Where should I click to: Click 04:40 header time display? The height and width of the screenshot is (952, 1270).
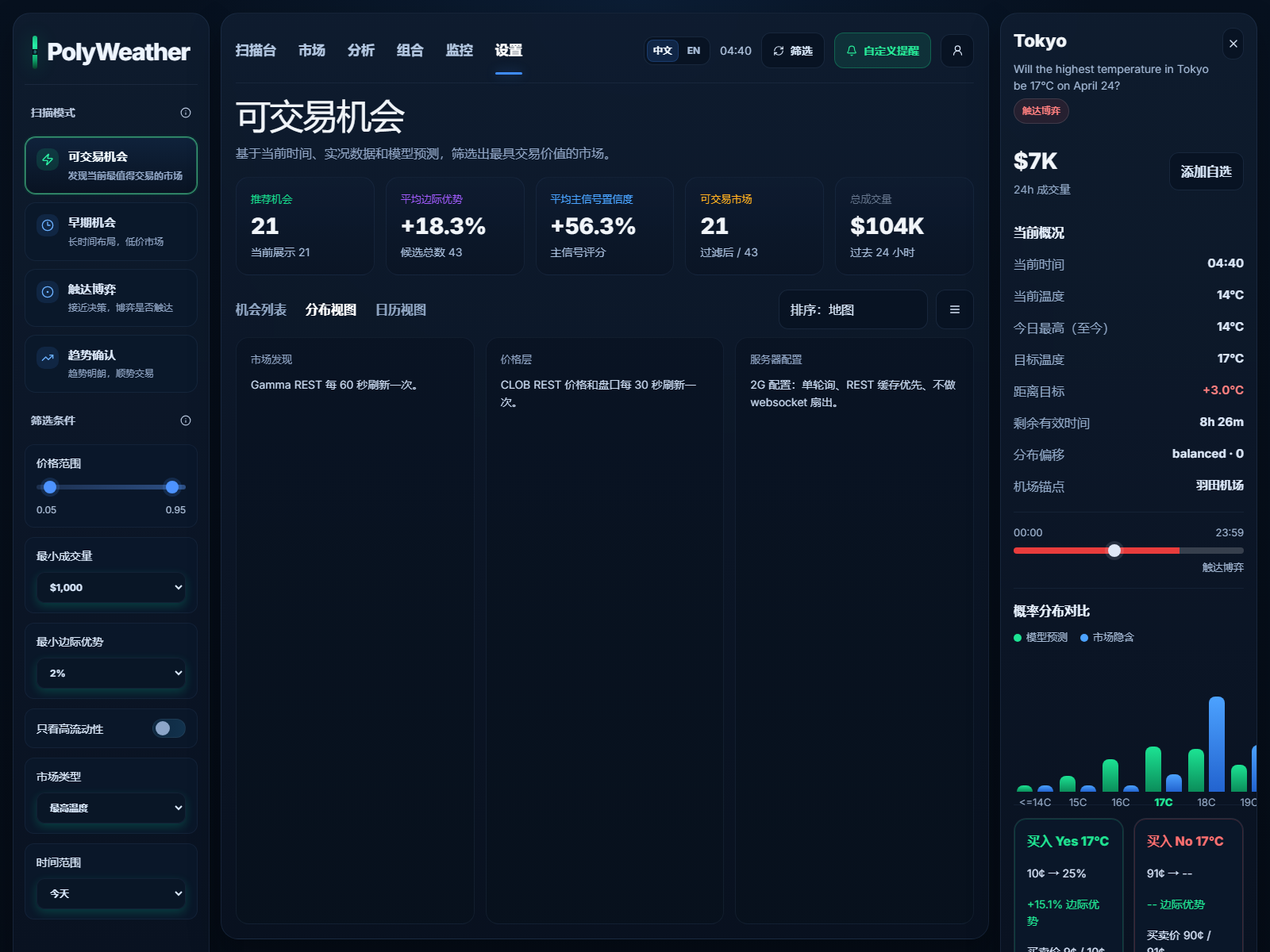pyautogui.click(x=736, y=51)
